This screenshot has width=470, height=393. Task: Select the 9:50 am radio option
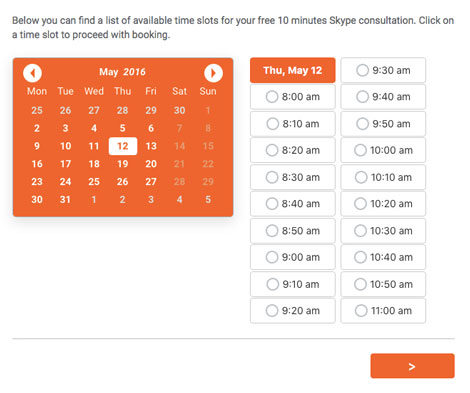(383, 124)
